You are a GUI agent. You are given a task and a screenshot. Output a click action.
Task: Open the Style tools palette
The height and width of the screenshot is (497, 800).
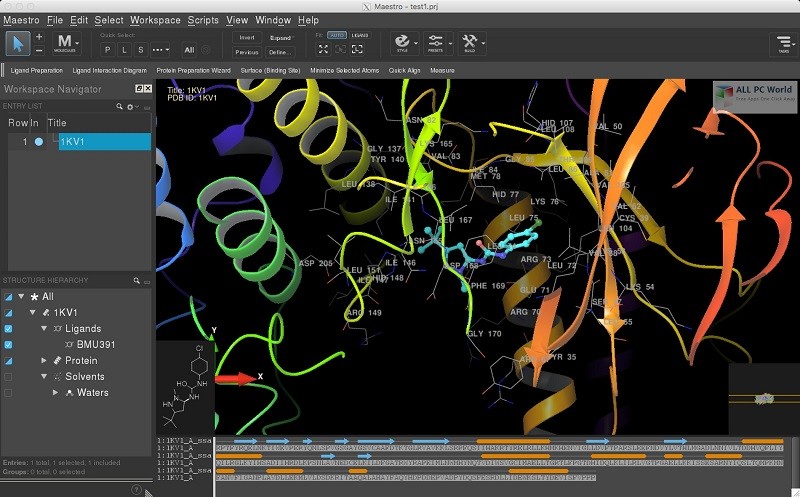pos(402,43)
